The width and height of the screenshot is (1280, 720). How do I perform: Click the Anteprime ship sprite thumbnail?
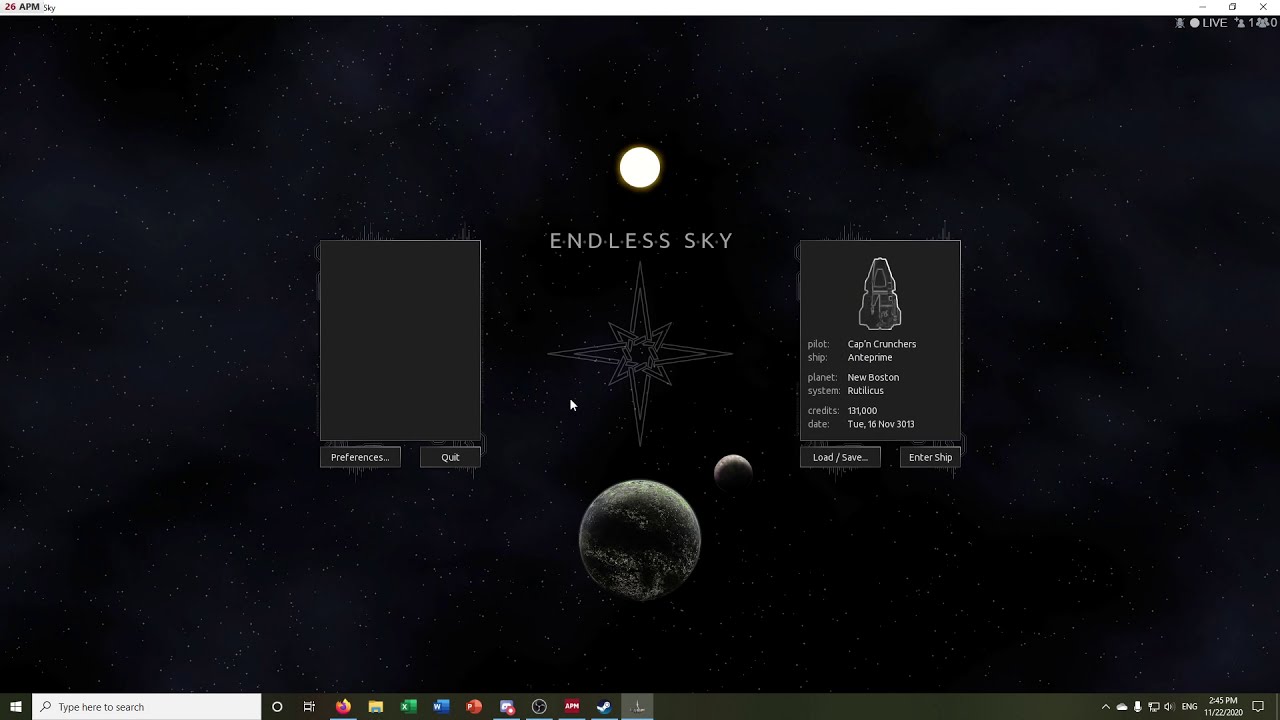pos(880,294)
